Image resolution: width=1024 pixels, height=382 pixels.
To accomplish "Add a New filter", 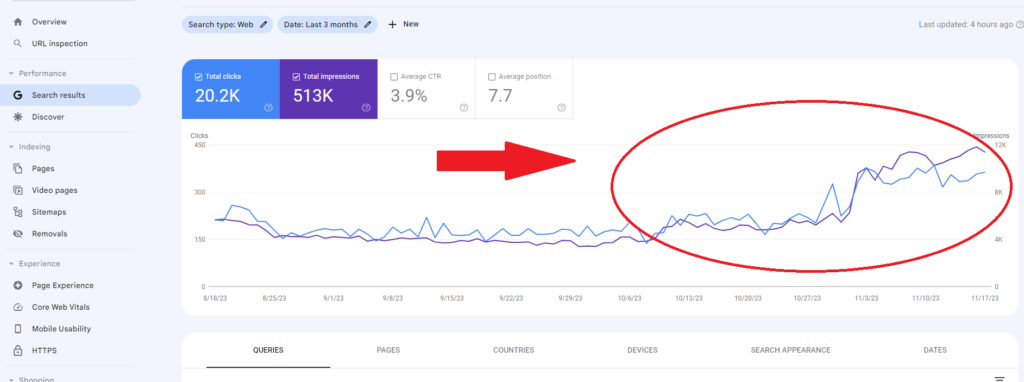I will pos(404,24).
